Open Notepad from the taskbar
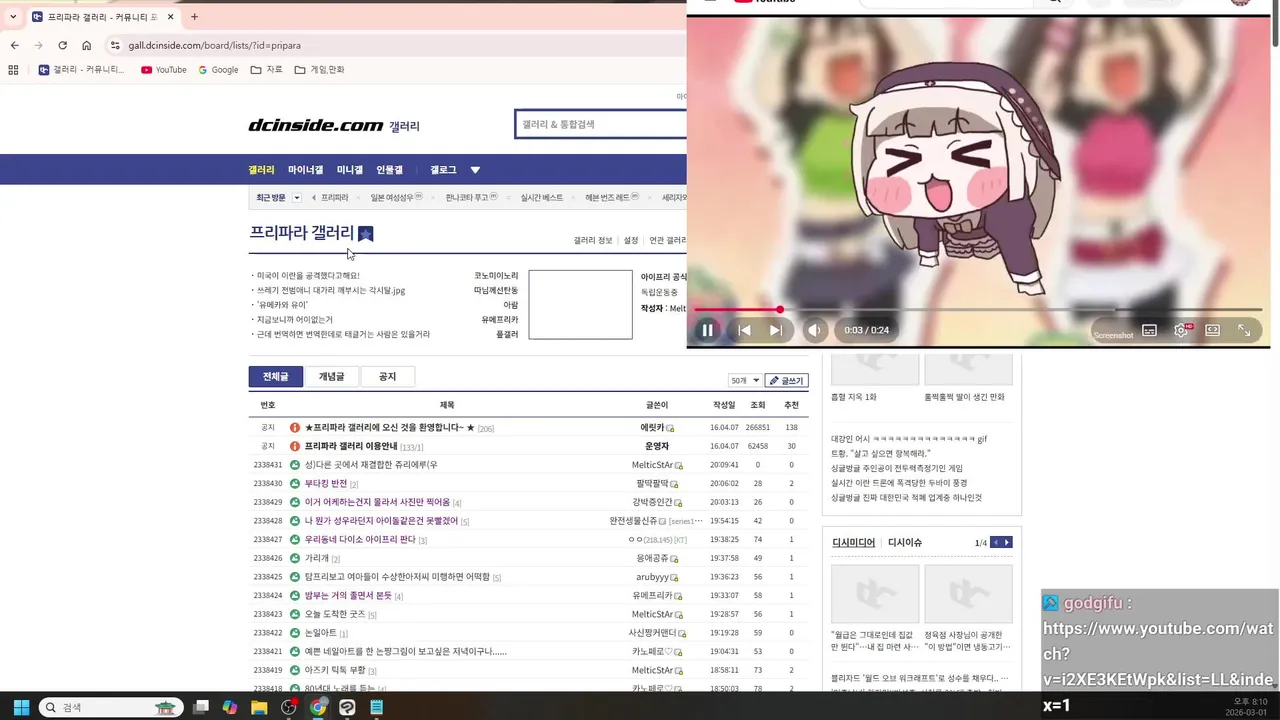Viewport: 1280px width, 720px height. [x=377, y=707]
